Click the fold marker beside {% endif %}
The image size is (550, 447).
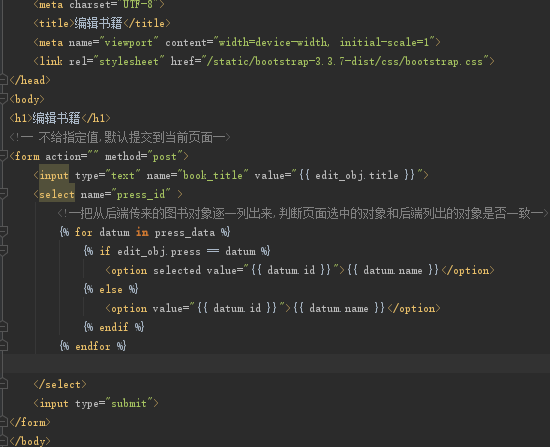tap(3, 327)
